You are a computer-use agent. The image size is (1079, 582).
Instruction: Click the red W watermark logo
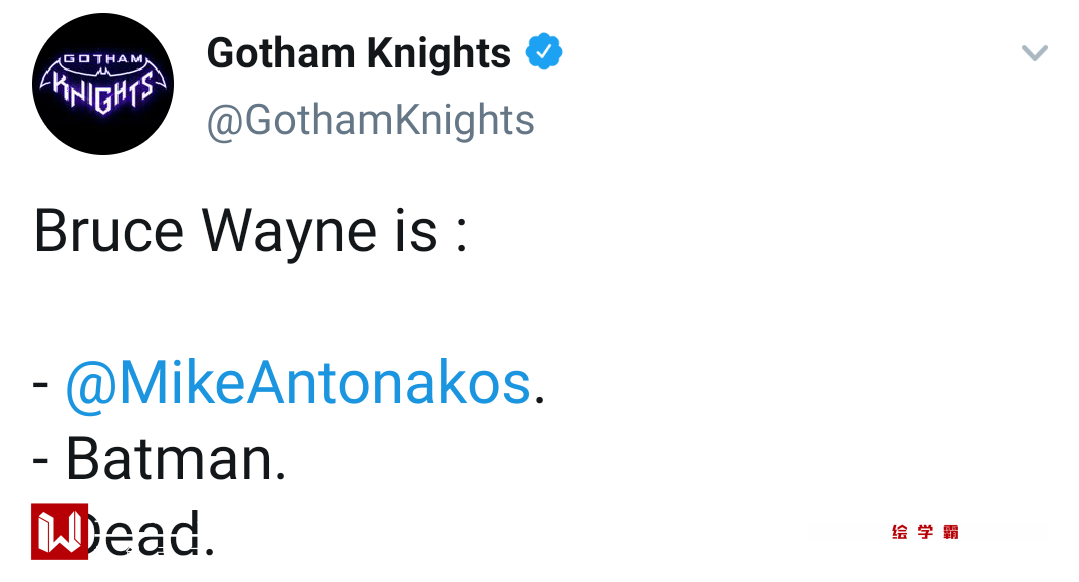pyautogui.click(x=60, y=532)
